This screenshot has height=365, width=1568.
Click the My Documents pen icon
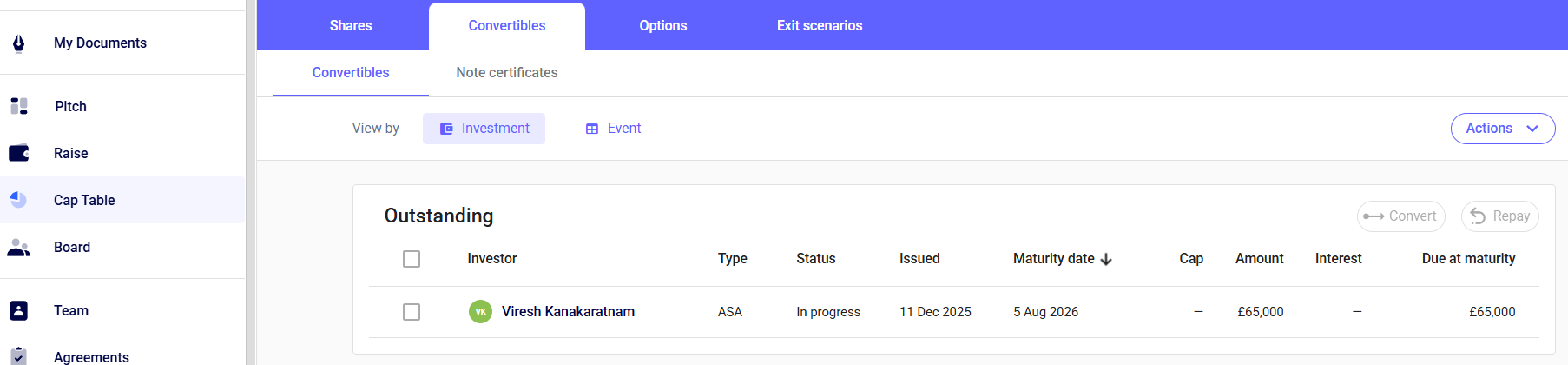19,43
